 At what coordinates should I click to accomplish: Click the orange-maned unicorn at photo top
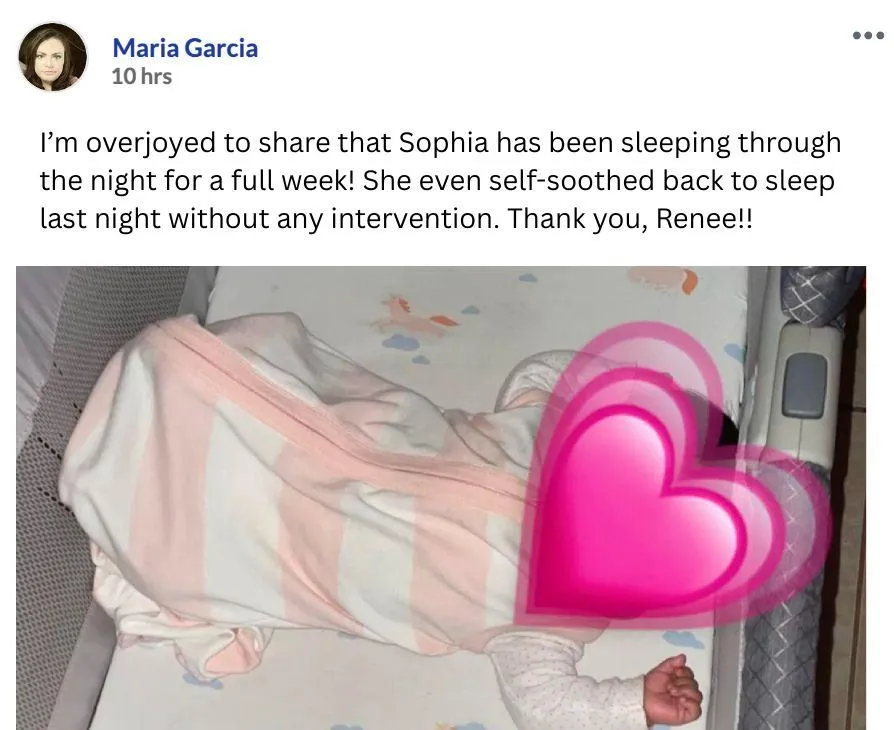coord(663,279)
